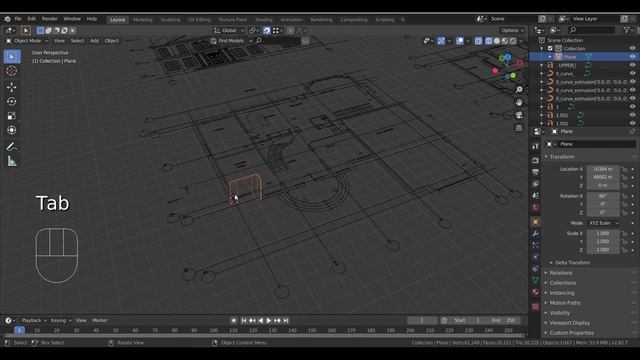Toggle camera view icon in viewport
640x360 pixels.
(519, 115)
